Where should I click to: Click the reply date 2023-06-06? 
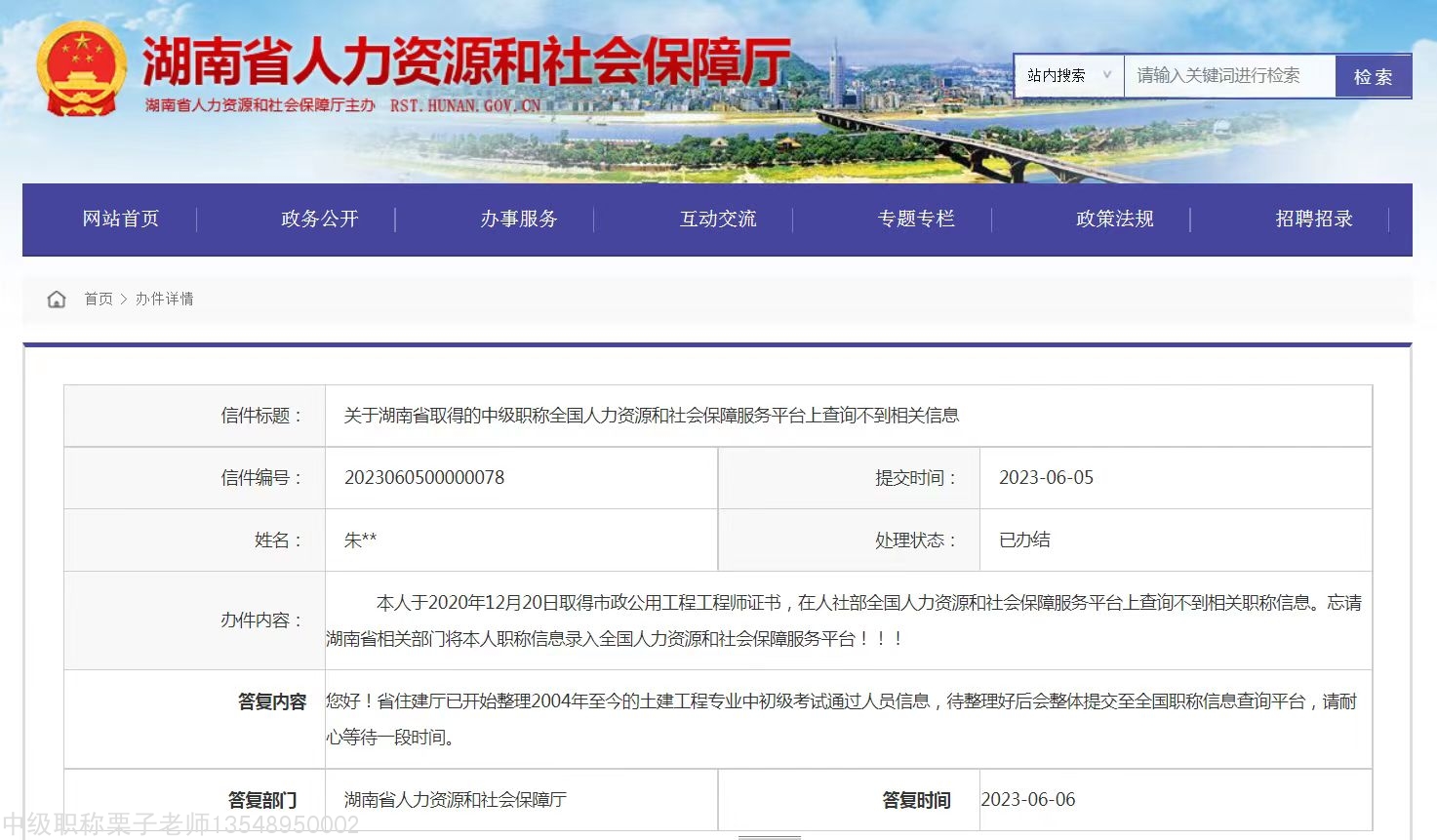[x=1028, y=800]
